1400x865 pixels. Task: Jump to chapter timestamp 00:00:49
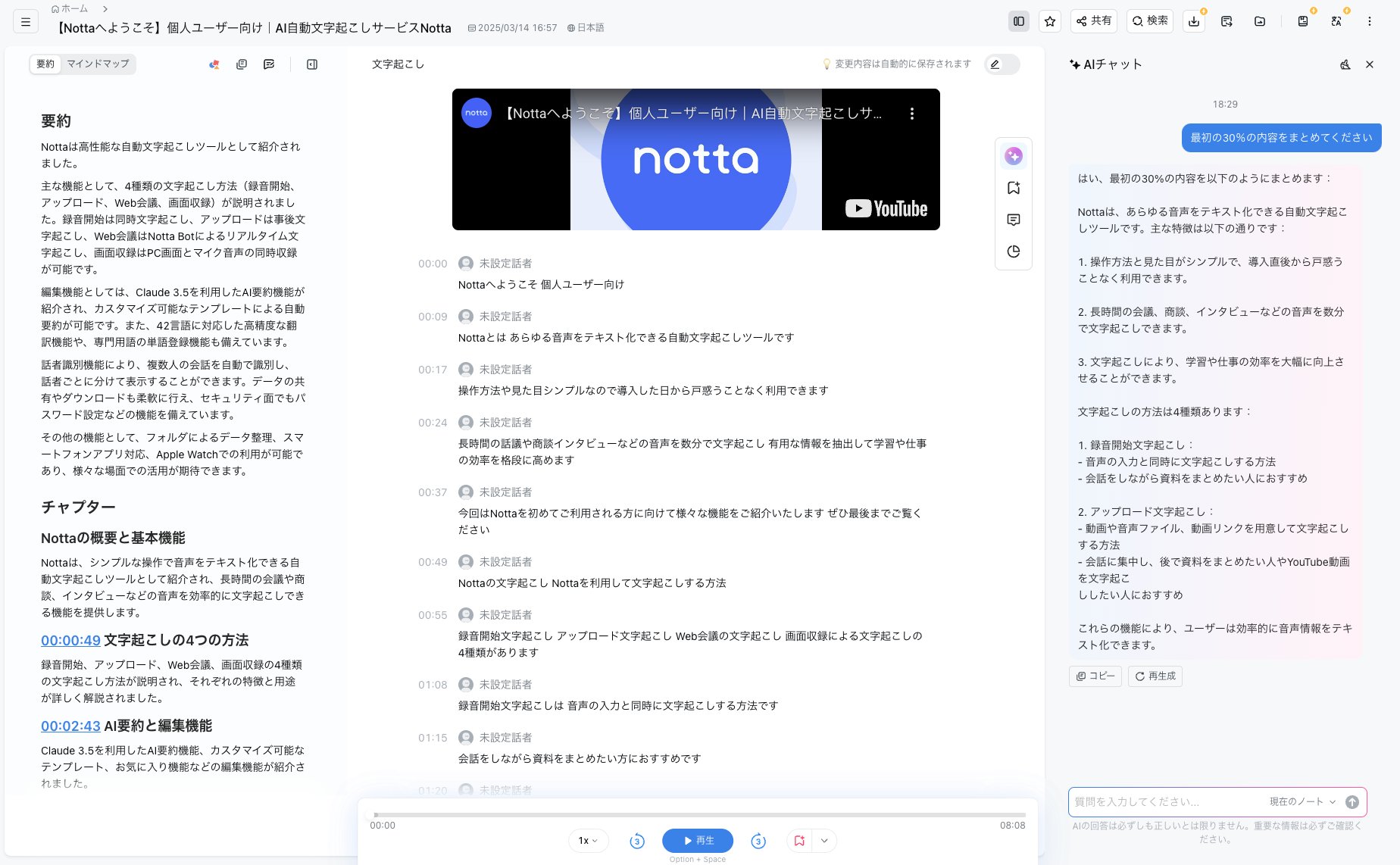[70, 640]
